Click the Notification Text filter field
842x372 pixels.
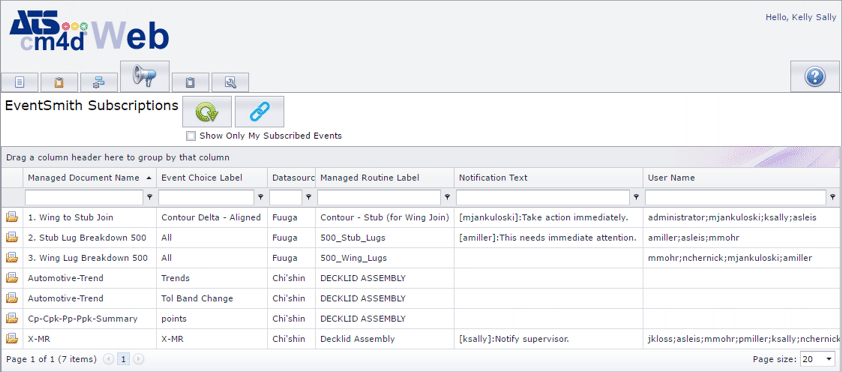click(x=543, y=198)
